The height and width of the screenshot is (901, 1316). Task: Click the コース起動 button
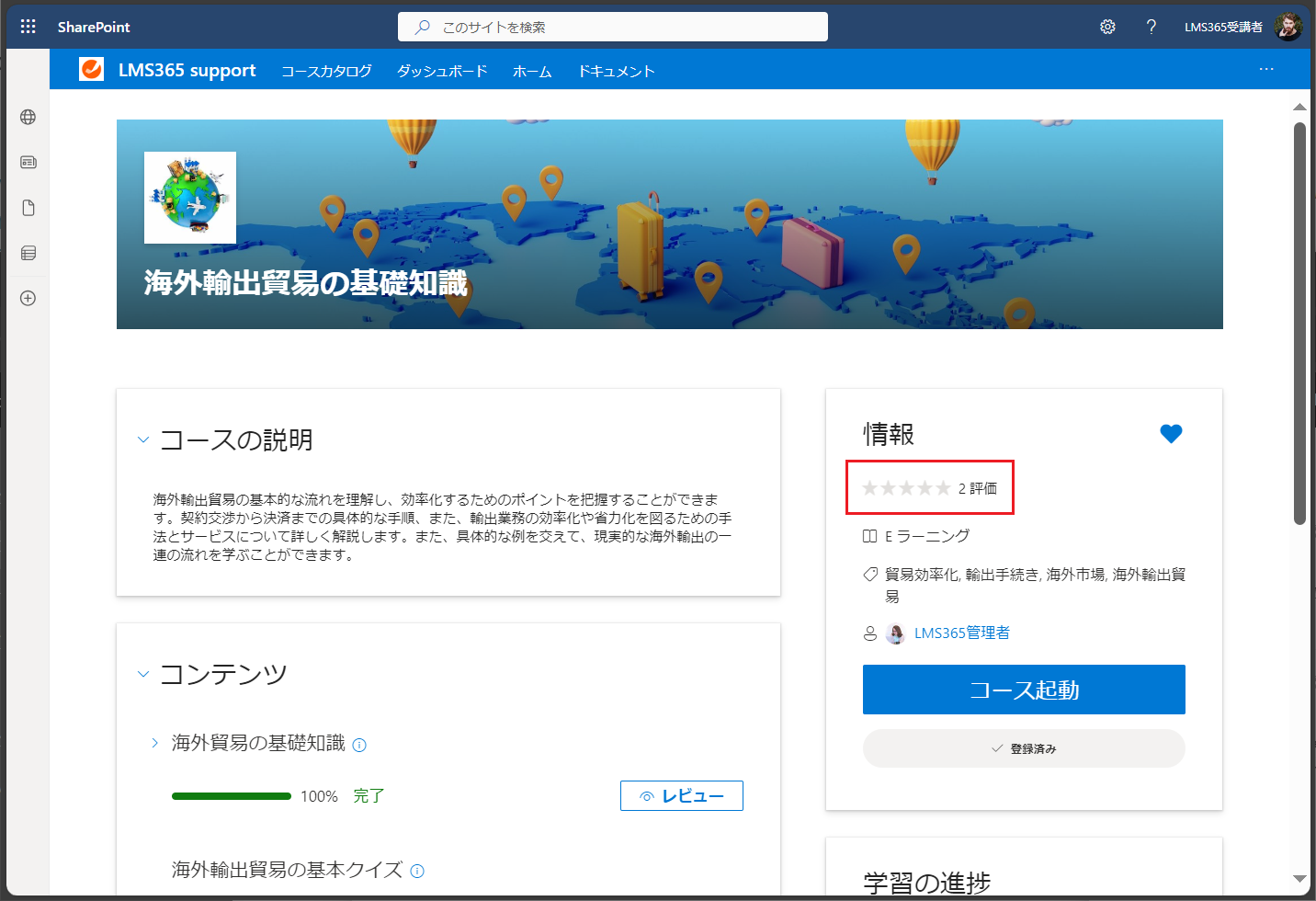tap(1024, 690)
